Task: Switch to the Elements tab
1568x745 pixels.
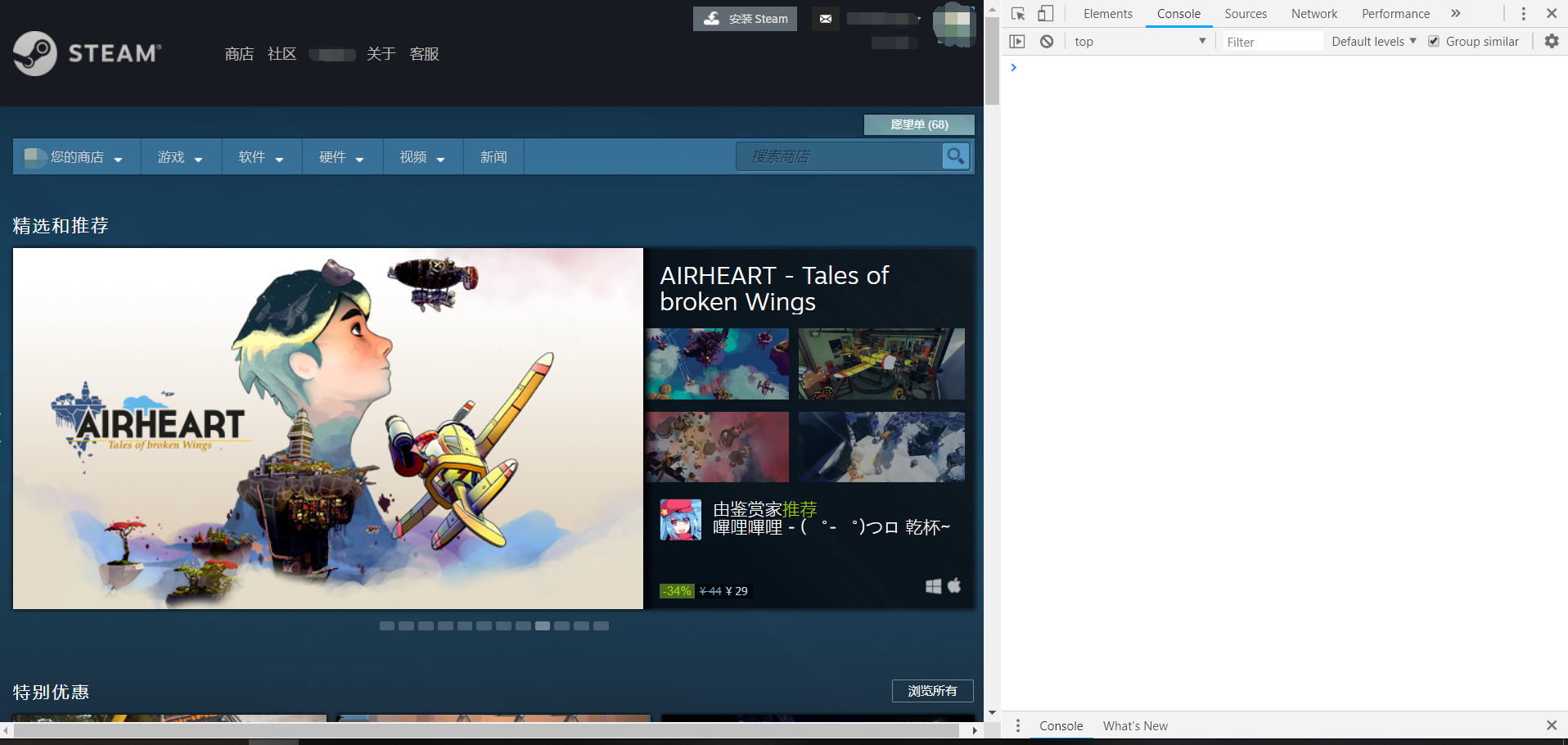Action: point(1107,14)
